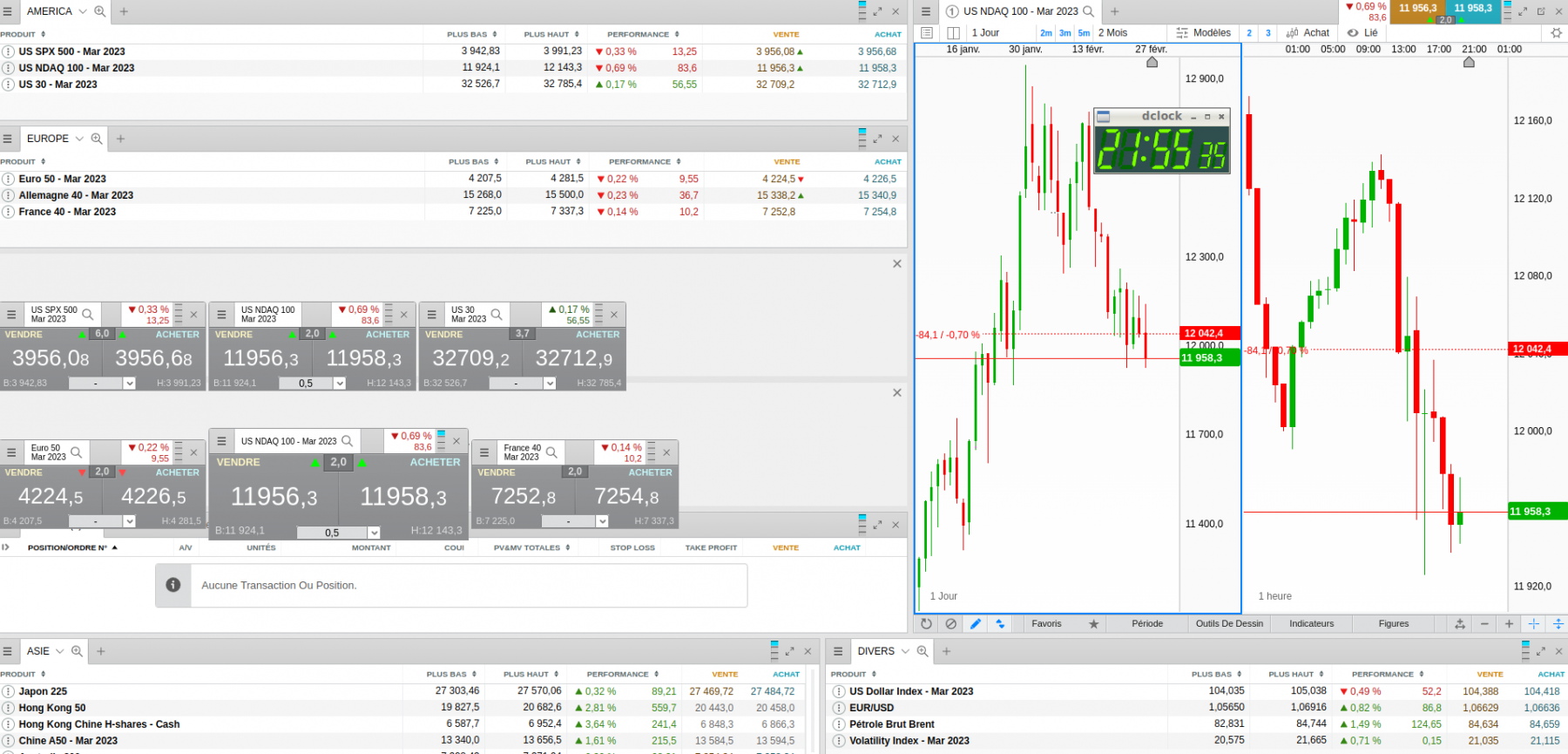Expand the EUROPE watchlist dropdown arrow
Image resolution: width=1568 pixels, height=754 pixels.
tap(79, 139)
